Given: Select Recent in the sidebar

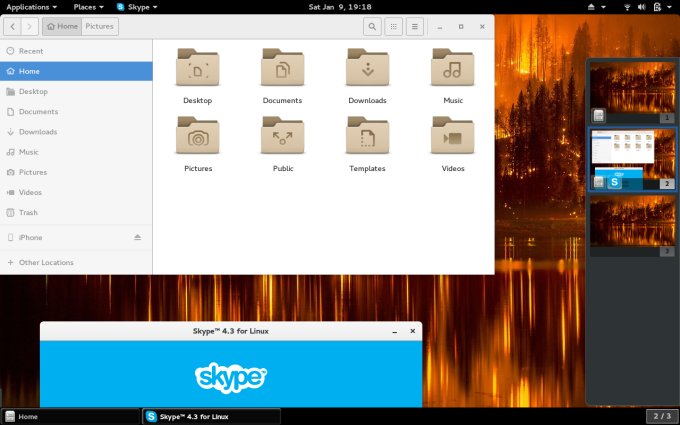Looking at the screenshot, I should (x=76, y=51).
